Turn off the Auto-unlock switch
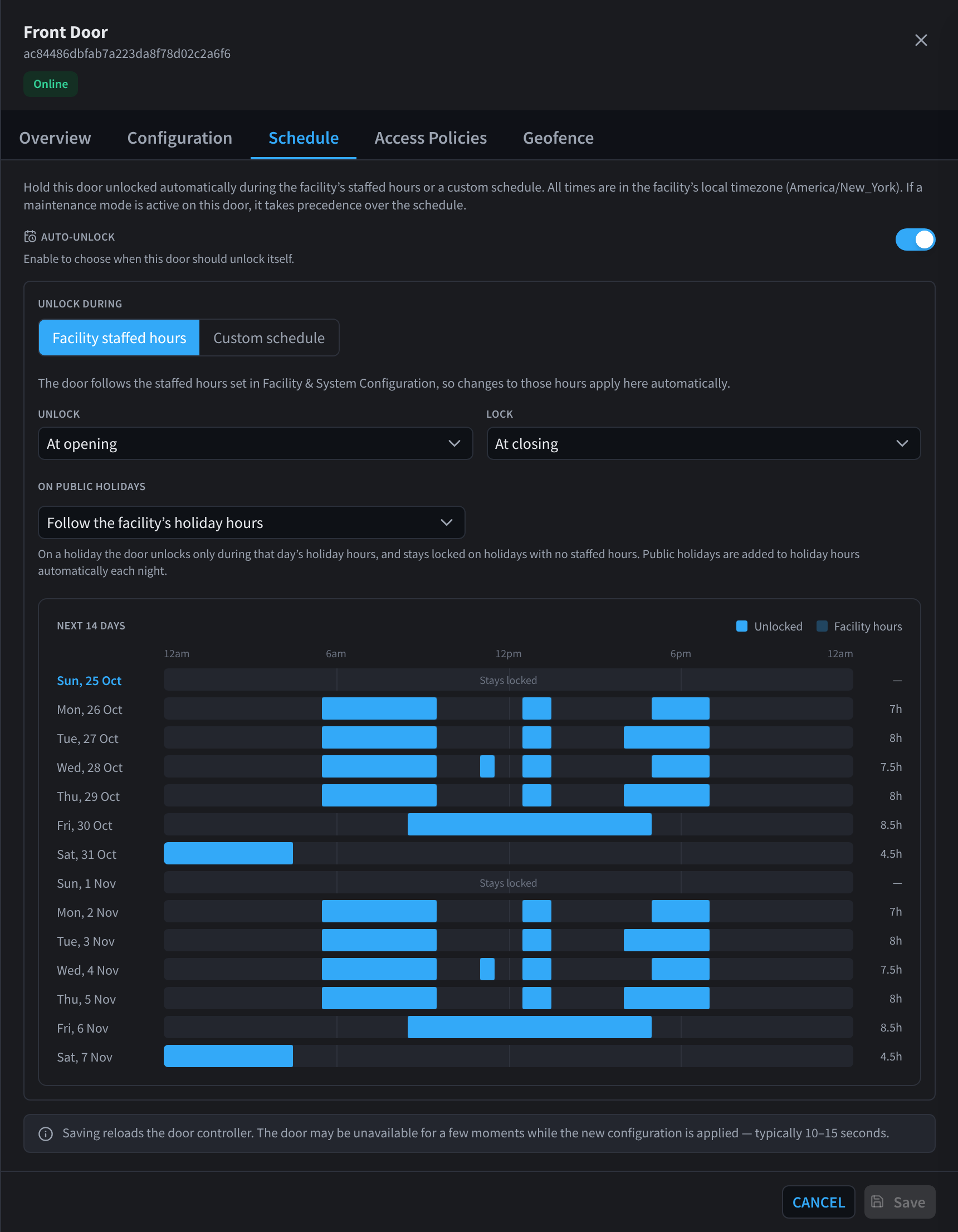 click(x=915, y=239)
